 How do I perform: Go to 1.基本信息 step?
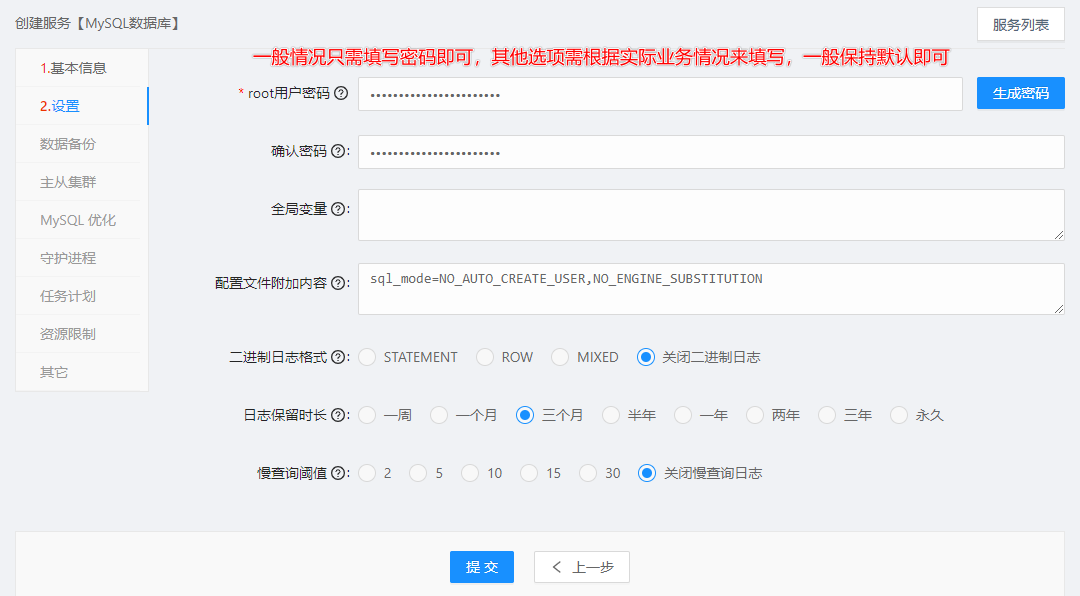click(x=73, y=68)
